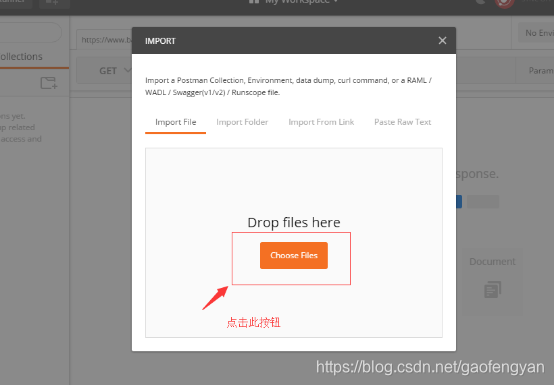This screenshot has height=386, width=554.
Task: Click the blue button behind the dialog
Action: click(459, 202)
